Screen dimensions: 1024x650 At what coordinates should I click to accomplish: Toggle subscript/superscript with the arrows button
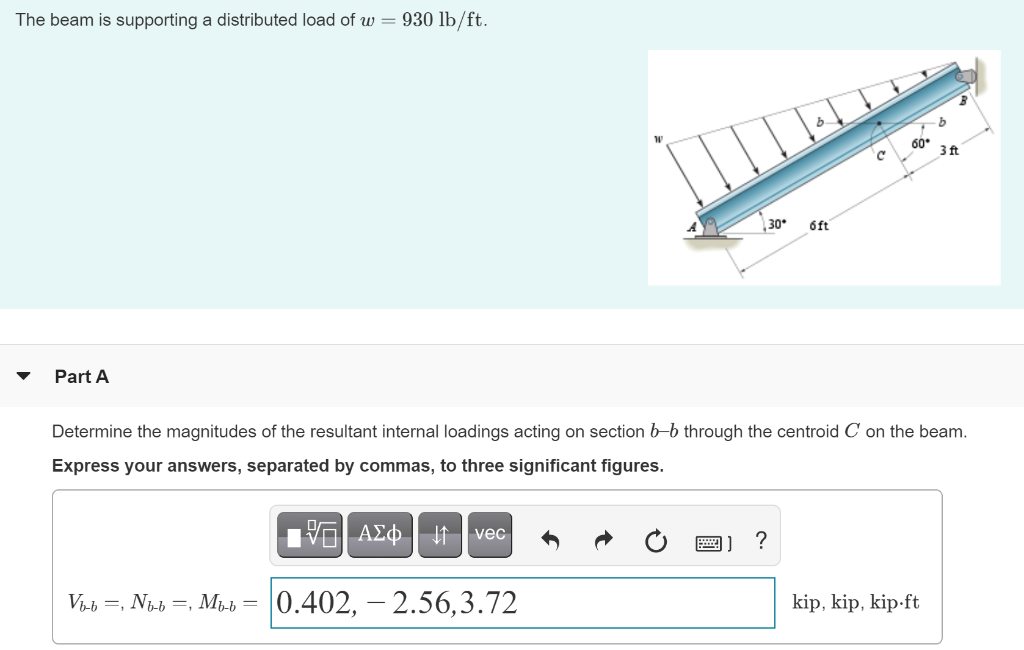coord(440,534)
